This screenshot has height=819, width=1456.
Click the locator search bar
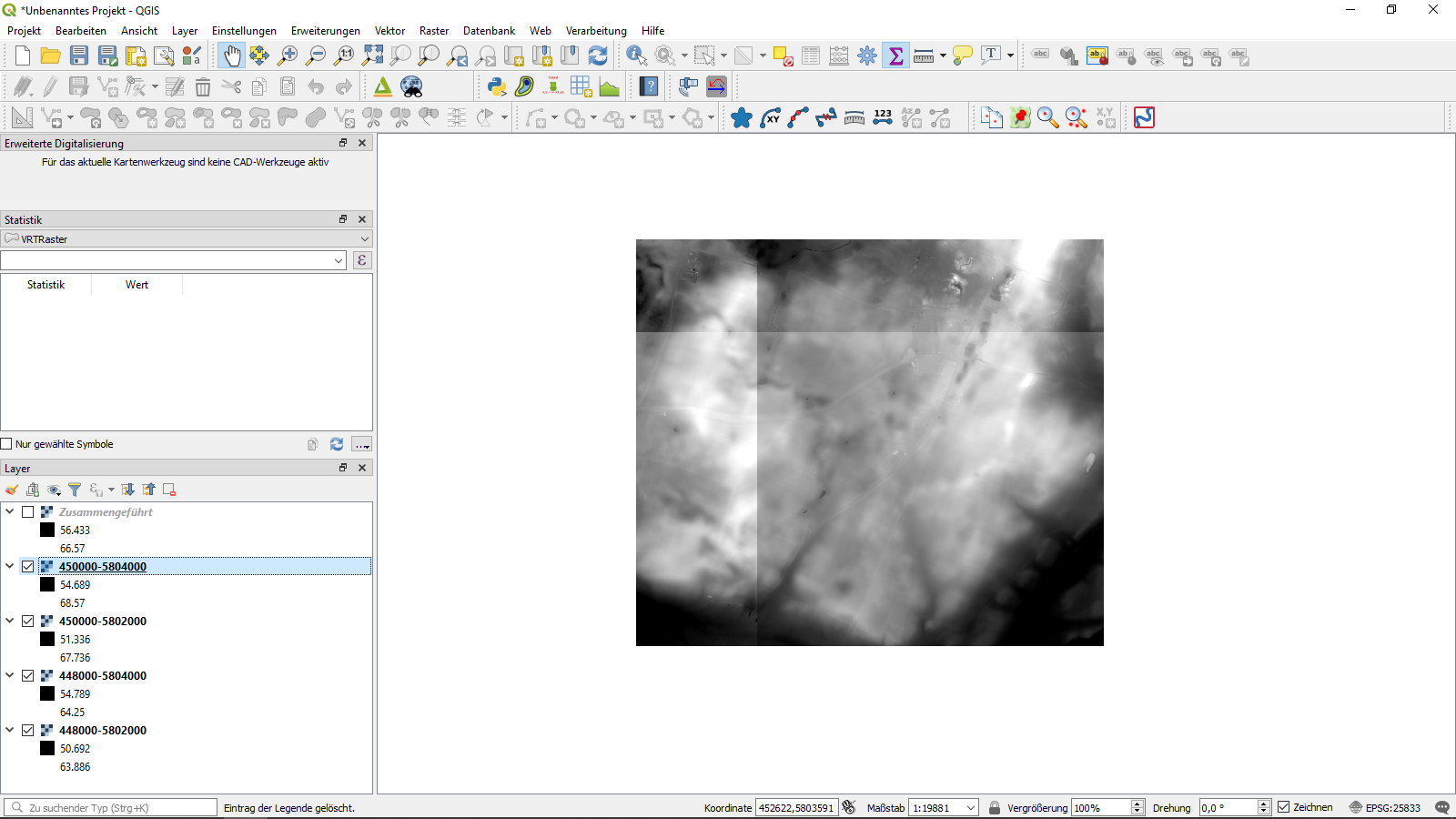[110, 807]
